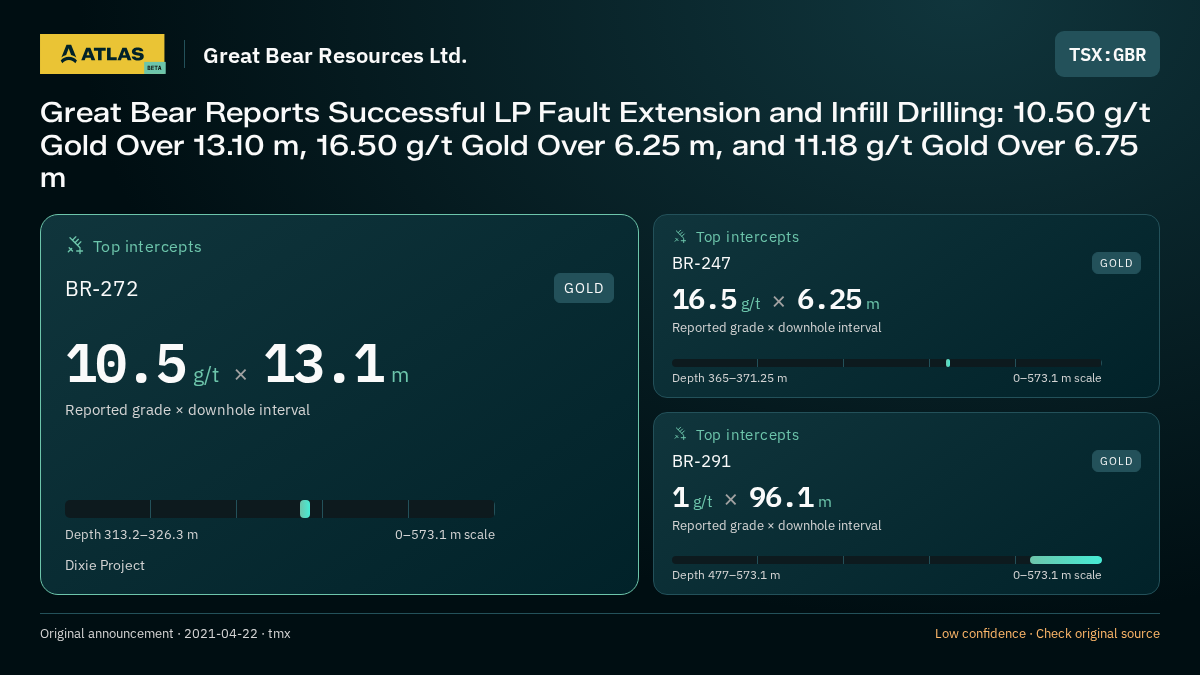Click the BR-291 depth interval bar
This screenshot has height=675, width=1200.
tap(1066, 560)
